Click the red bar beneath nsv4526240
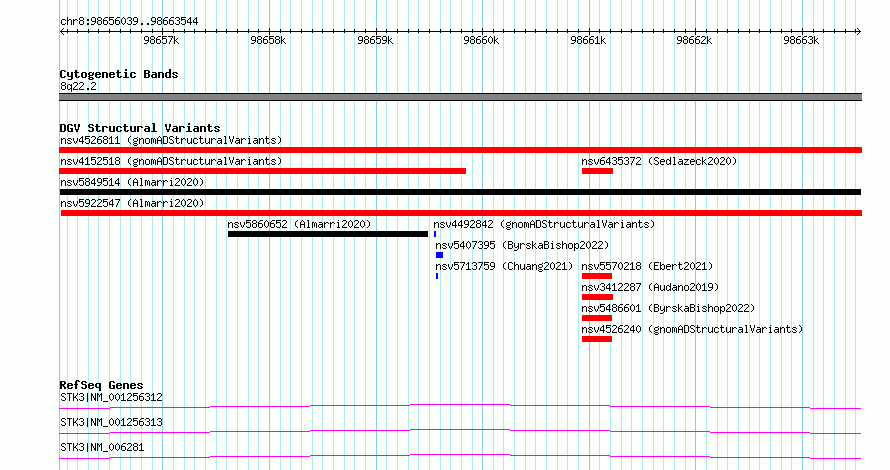Image resolution: width=890 pixels, height=470 pixels. point(597,339)
